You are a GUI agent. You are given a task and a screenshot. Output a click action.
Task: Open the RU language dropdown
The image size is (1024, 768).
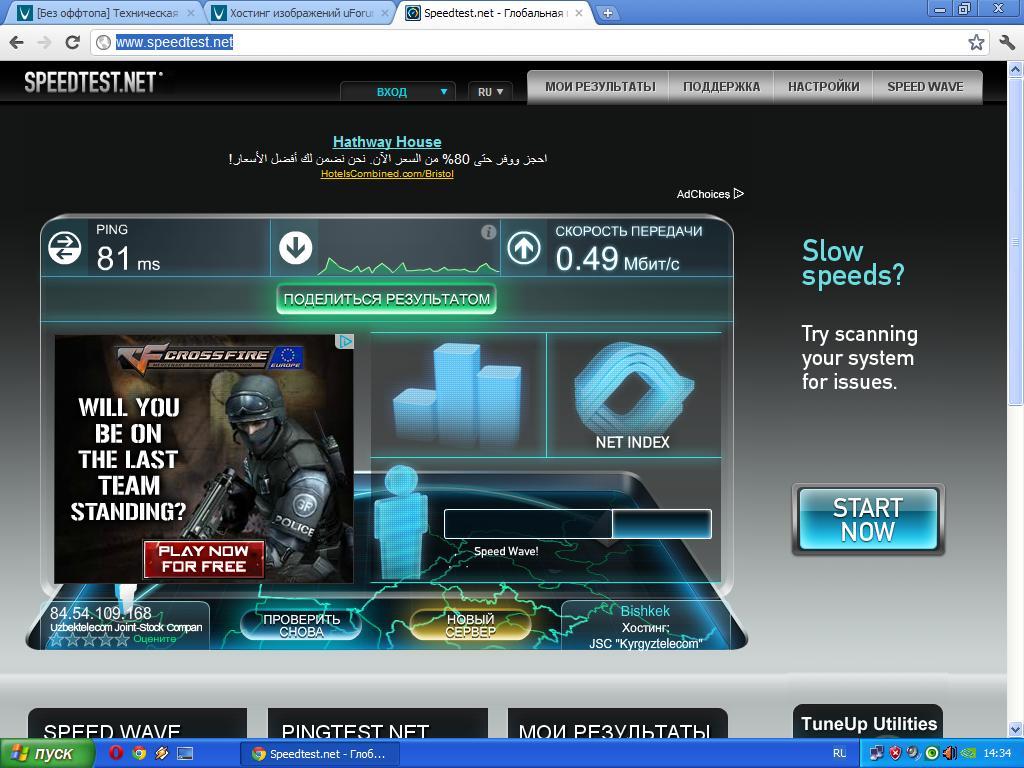[x=490, y=91]
